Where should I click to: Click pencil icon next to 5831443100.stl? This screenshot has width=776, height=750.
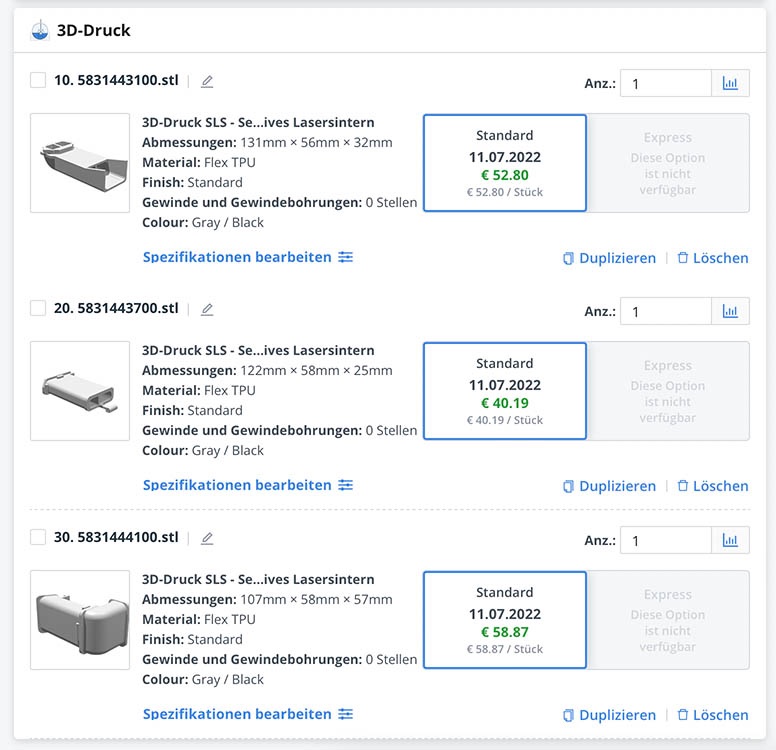[207, 82]
